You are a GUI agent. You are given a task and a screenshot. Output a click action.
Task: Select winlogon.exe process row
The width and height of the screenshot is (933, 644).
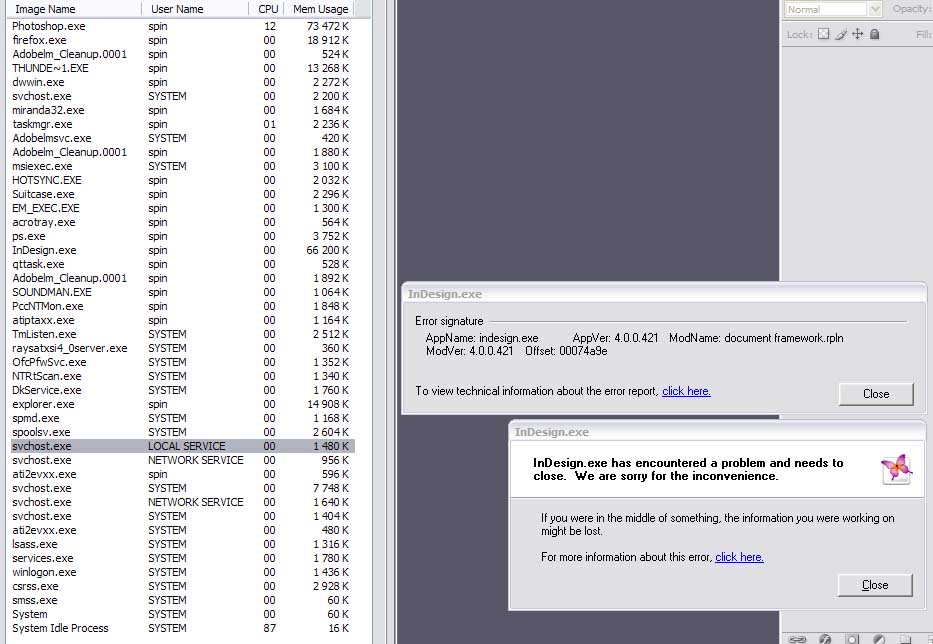click(x=183, y=572)
